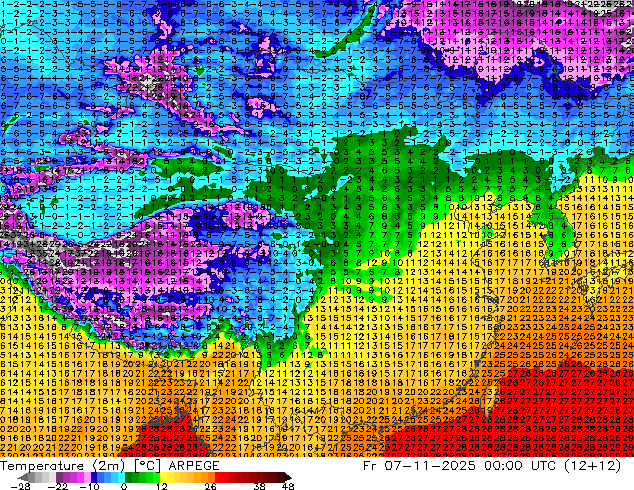The width and height of the screenshot is (634, 490).
Task: Click the yellow swatch right of 12
Action: click(163, 477)
